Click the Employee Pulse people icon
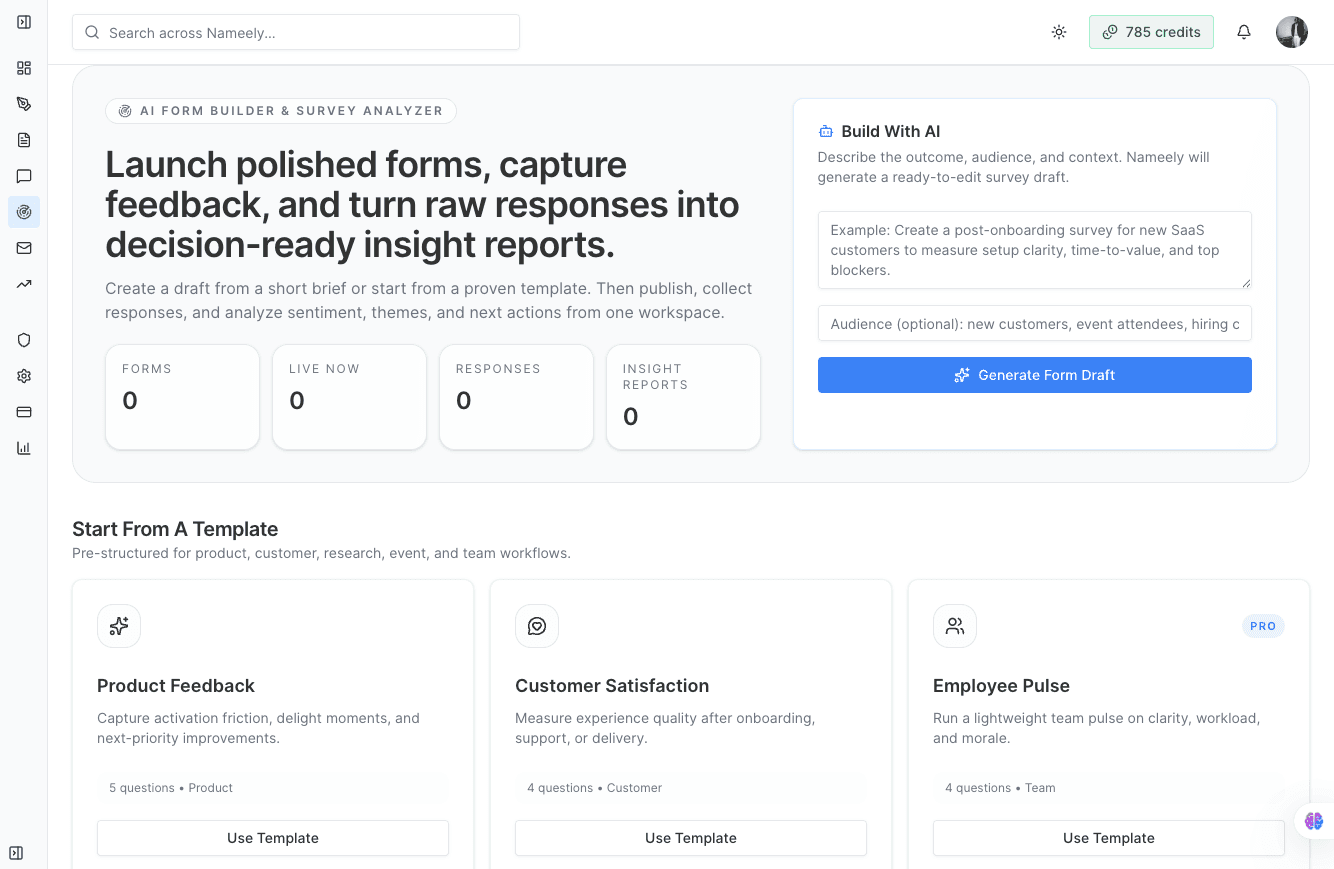The width and height of the screenshot is (1334, 869). pyautogui.click(x=954, y=625)
